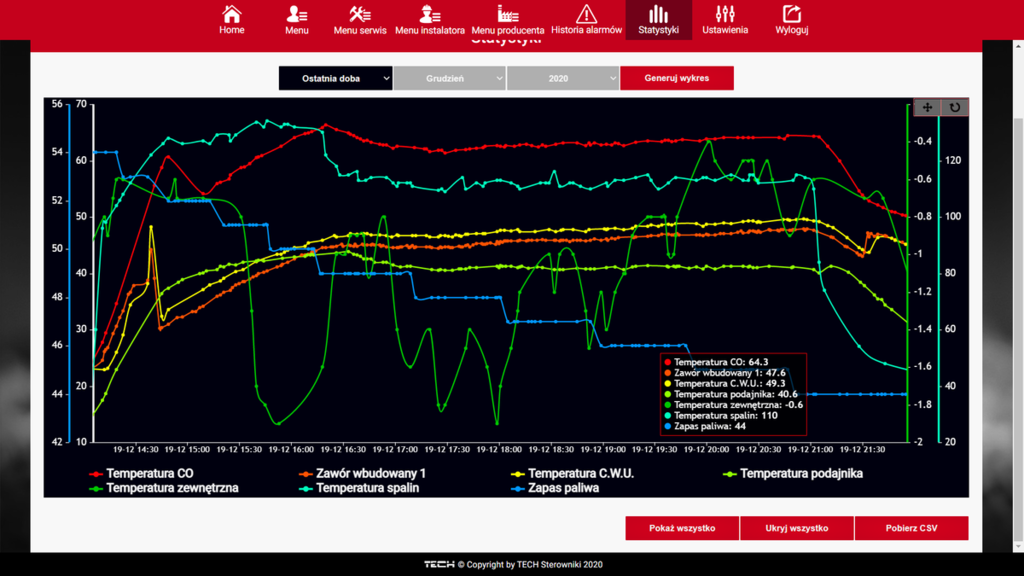Image resolution: width=1024 pixels, height=576 pixels.
Task: Open Ustawienia sliders icon
Action: point(725,14)
